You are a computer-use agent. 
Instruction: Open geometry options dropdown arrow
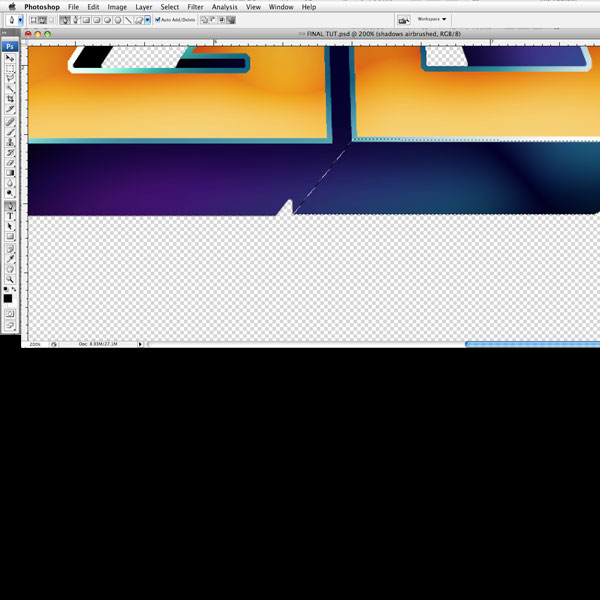(x=147, y=20)
